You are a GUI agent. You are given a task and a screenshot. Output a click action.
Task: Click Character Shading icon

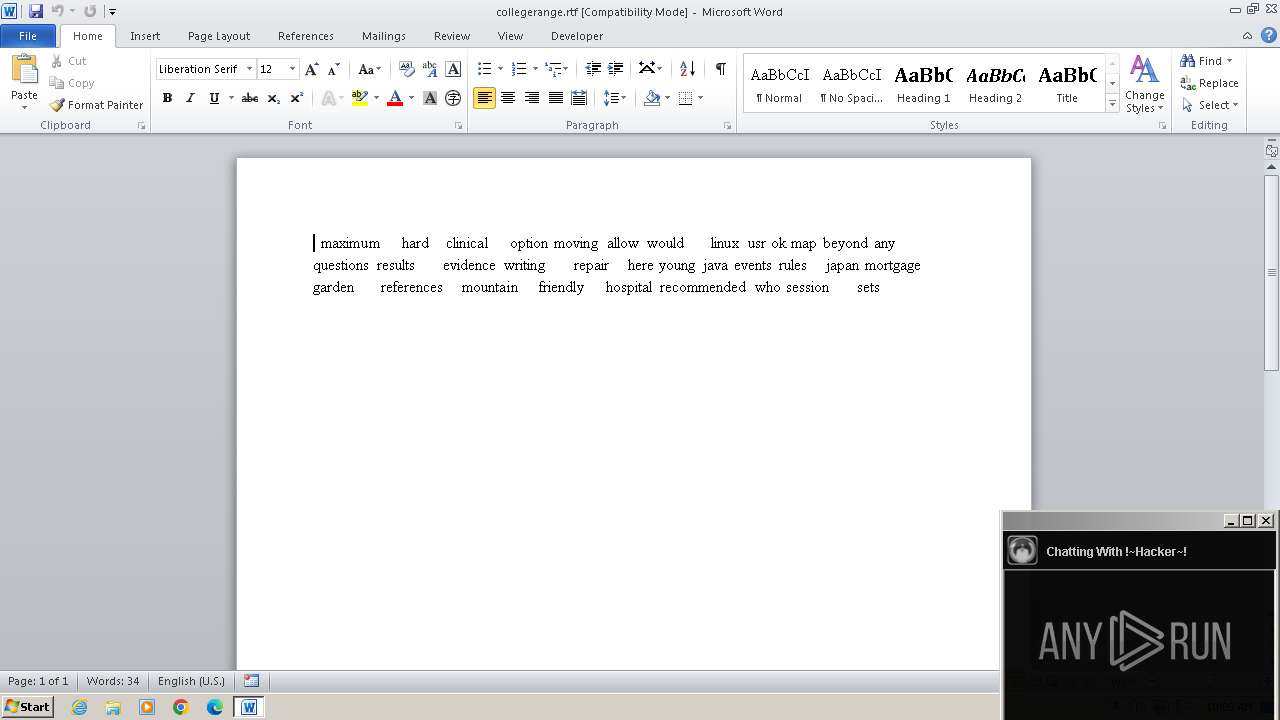point(430,98)
